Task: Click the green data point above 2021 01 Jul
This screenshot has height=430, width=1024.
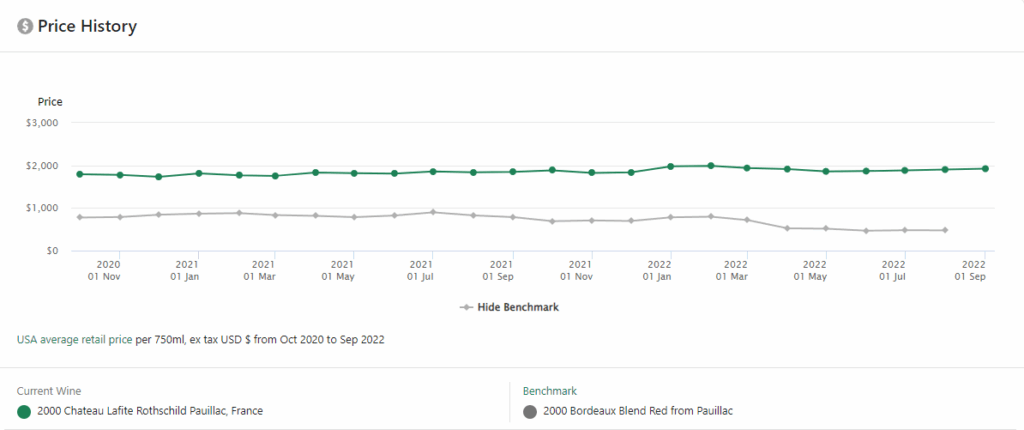Action: 433,171
